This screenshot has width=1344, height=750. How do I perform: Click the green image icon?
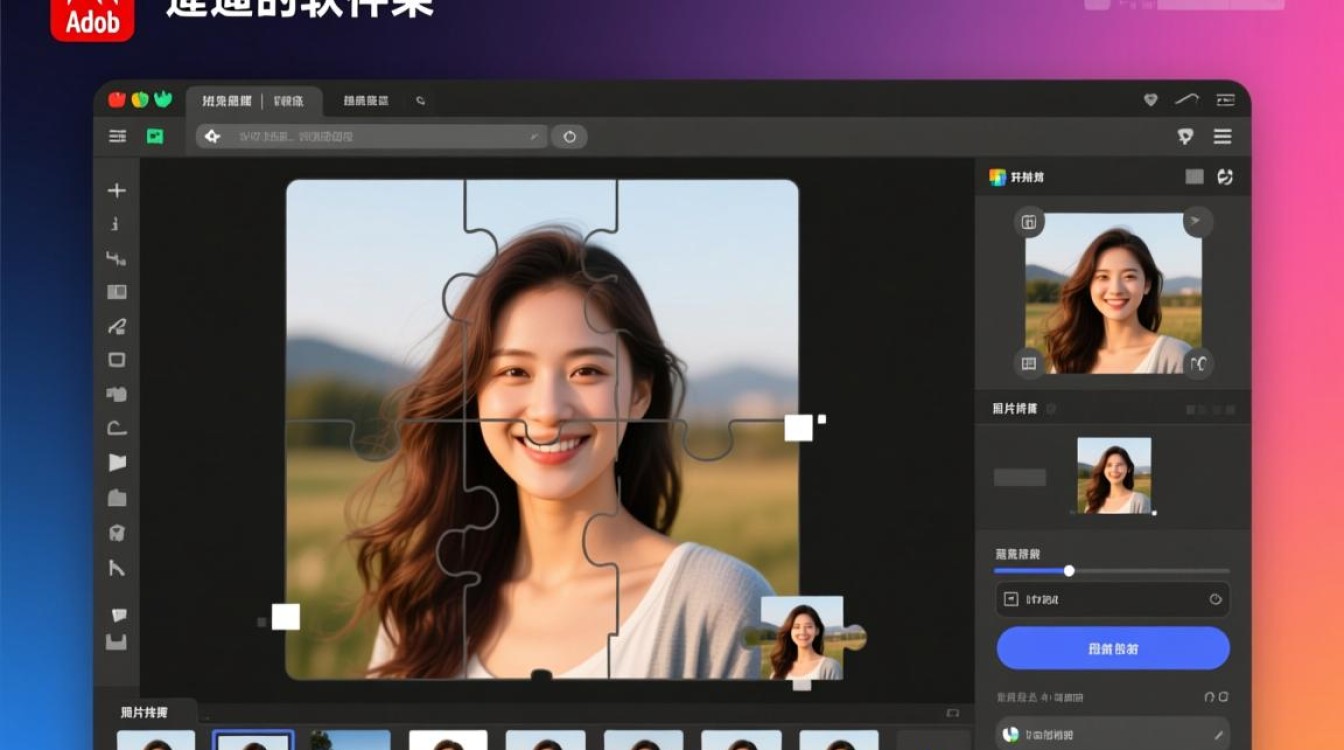click(x=155, y=136)
